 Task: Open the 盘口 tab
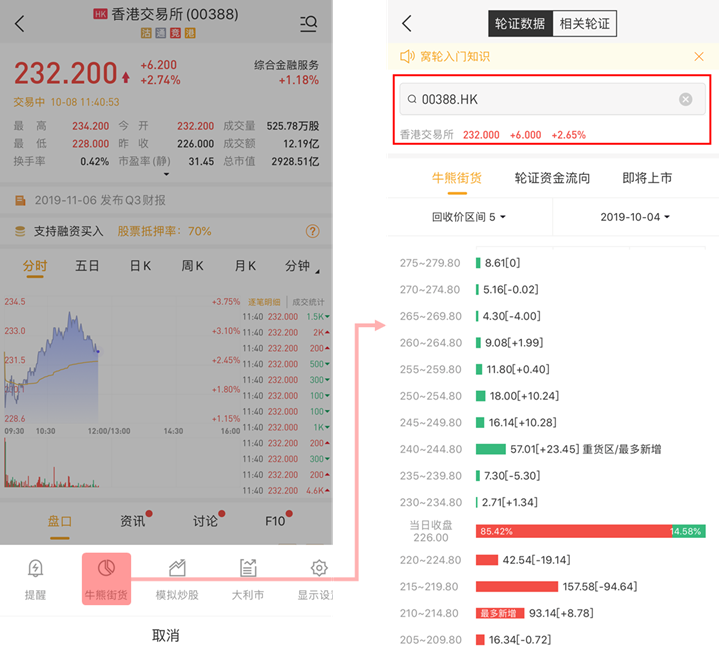(x=60, y=521)
